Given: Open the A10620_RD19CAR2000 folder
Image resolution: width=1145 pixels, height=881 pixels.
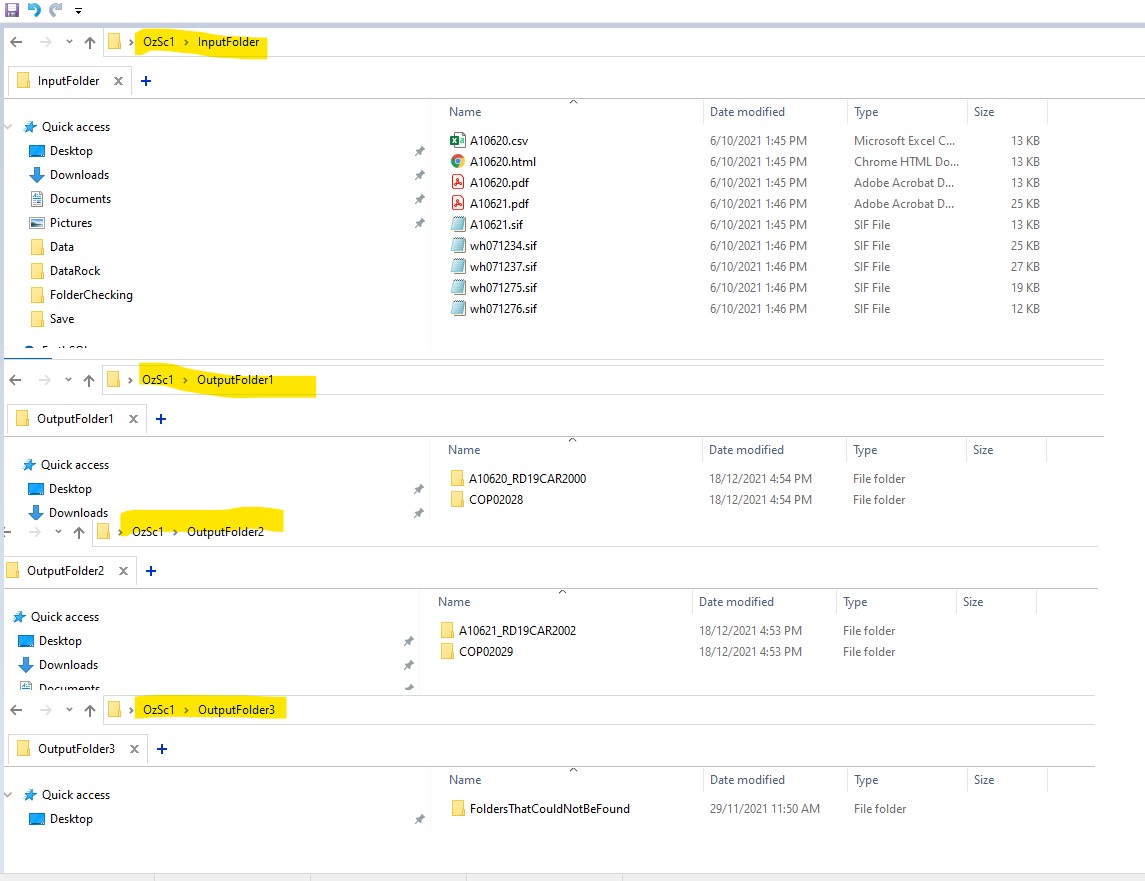Looking at the screenshot, I should tap(527, 479).
